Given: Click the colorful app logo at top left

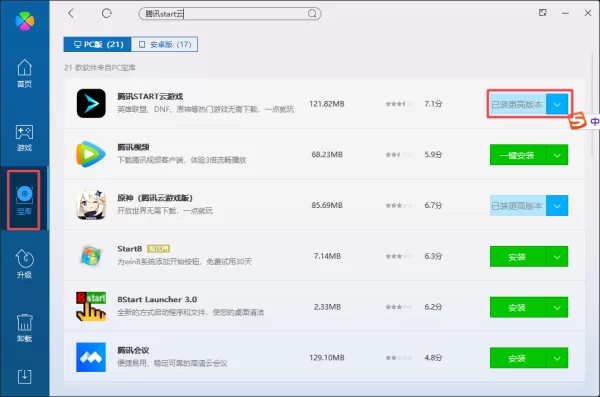Looking at the screenshot, I should [x=24, y=21].
